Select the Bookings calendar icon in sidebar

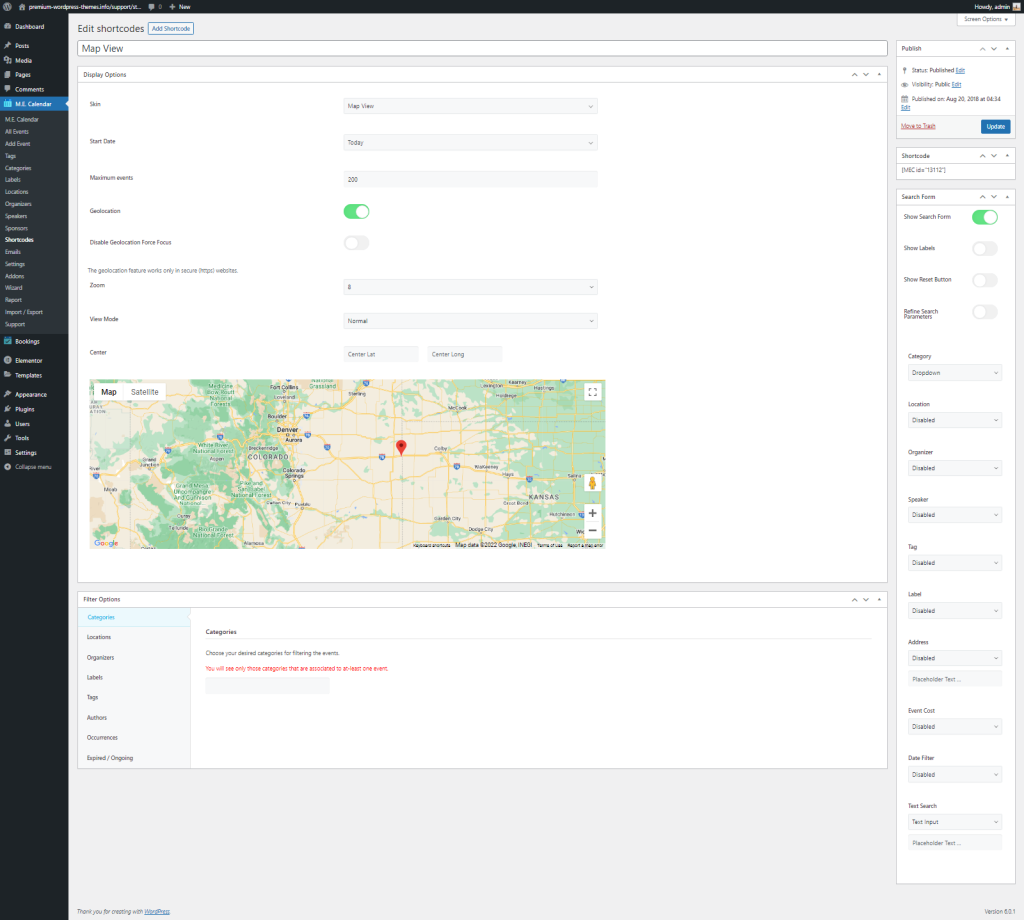(x=9, y=341)
